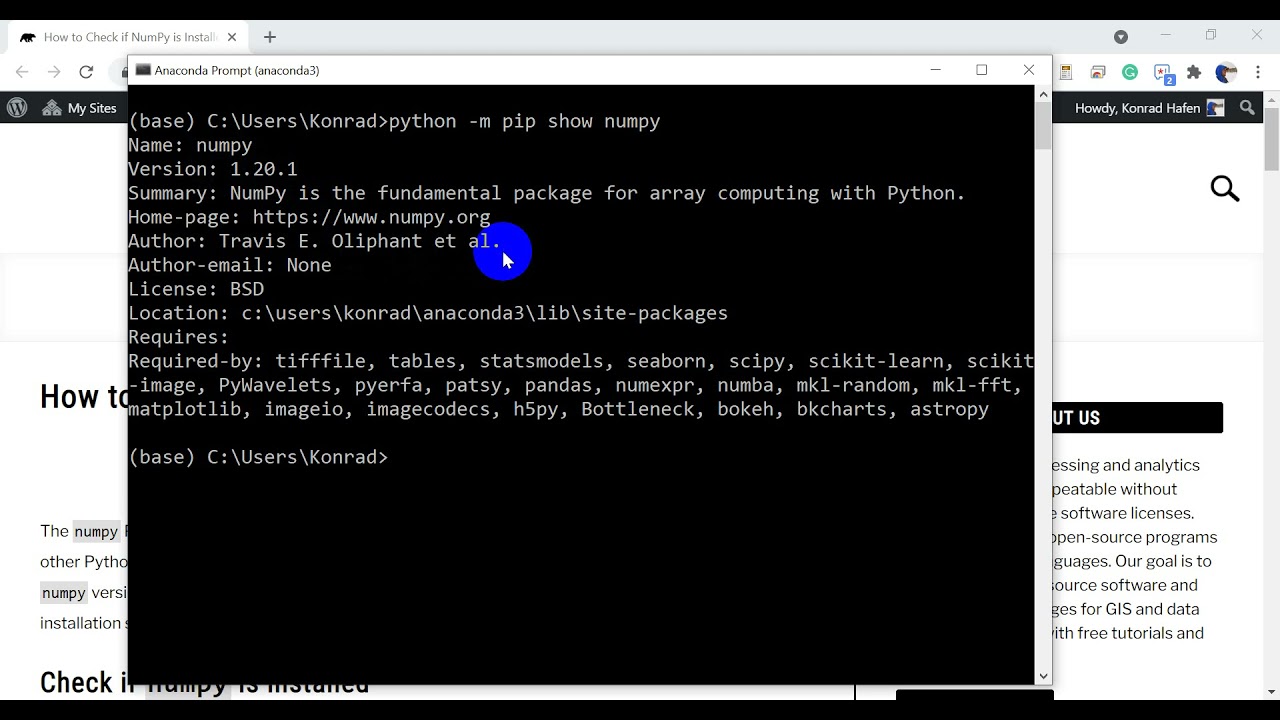Click the Chrome back arrow
This screenshot has width=1280, height=720.
[22, 72]
